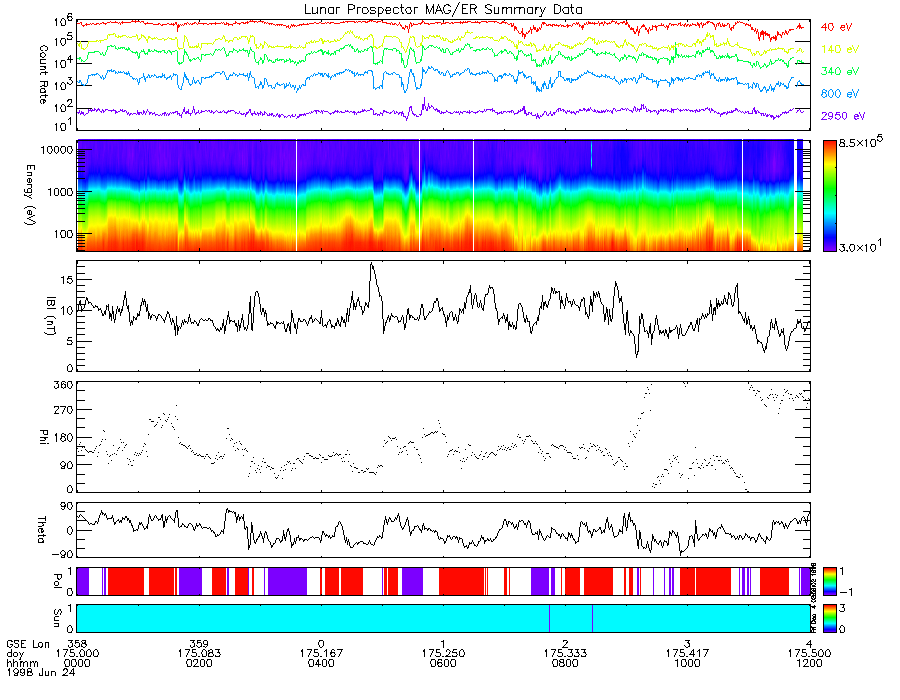Click the GSE Lon value '358'

click(77, 644)
